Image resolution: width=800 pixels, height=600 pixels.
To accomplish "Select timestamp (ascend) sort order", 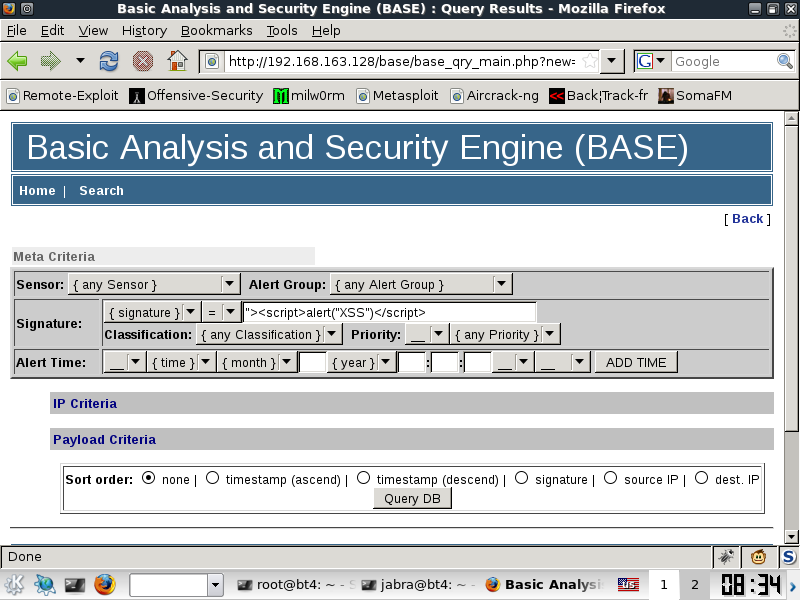I will pyautogui.click(x=212, y=478).
